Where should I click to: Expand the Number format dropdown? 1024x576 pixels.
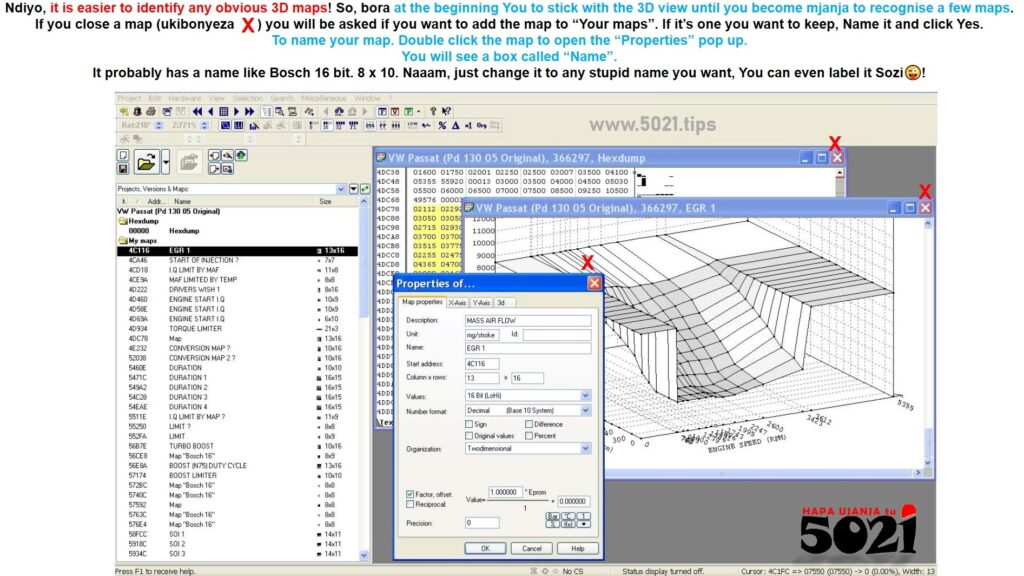pos(585,410)
